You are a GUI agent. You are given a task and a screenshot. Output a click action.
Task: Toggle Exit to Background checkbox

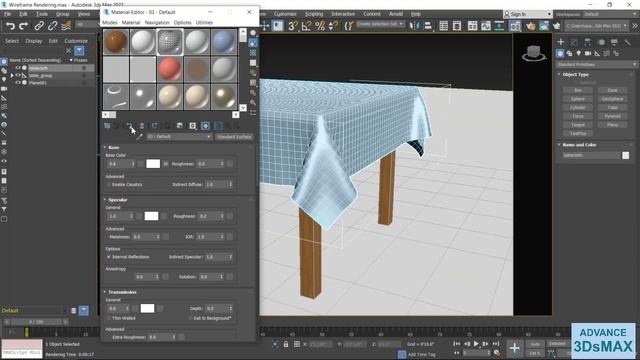tap(190, 318)
